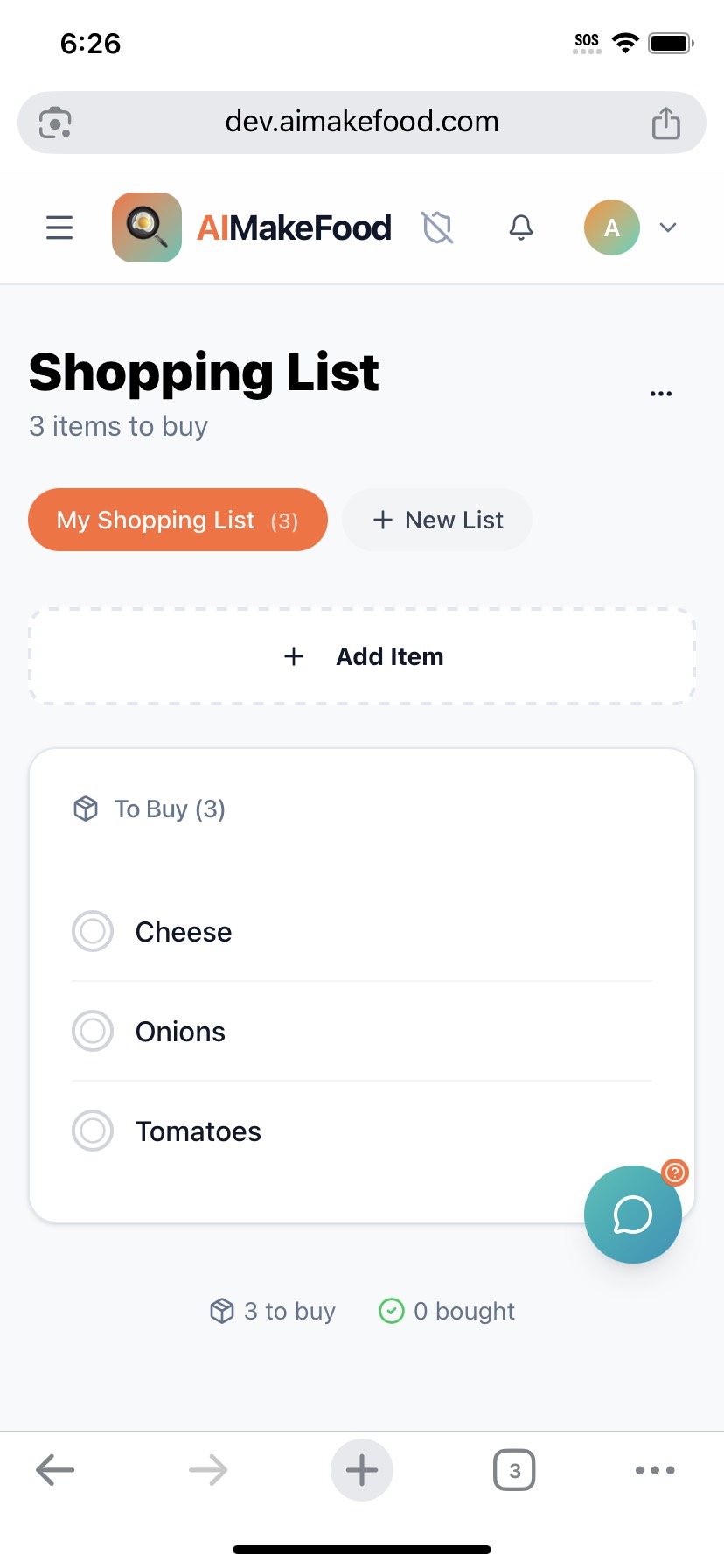
Task: Open the hamburger navigation menu
Action: tap(59, 227)
